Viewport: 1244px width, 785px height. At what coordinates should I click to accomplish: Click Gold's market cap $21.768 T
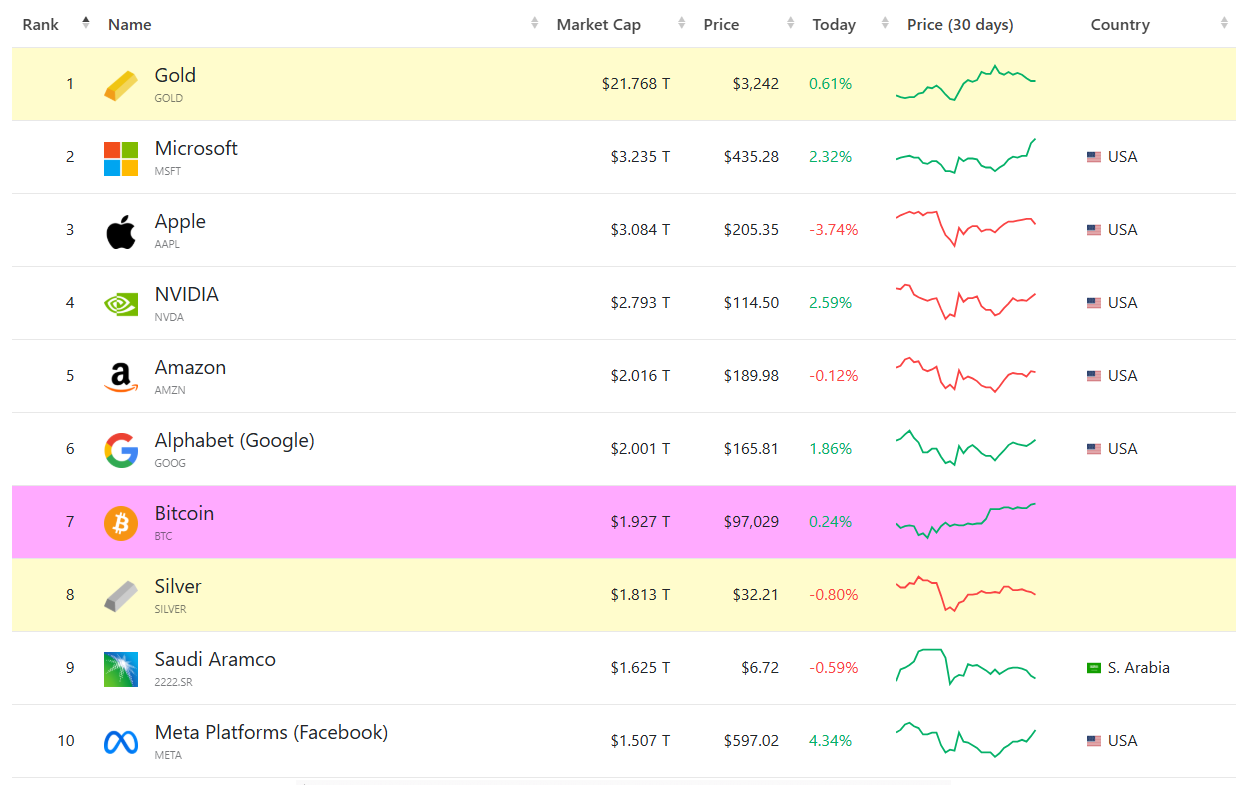tap(636, 84)
